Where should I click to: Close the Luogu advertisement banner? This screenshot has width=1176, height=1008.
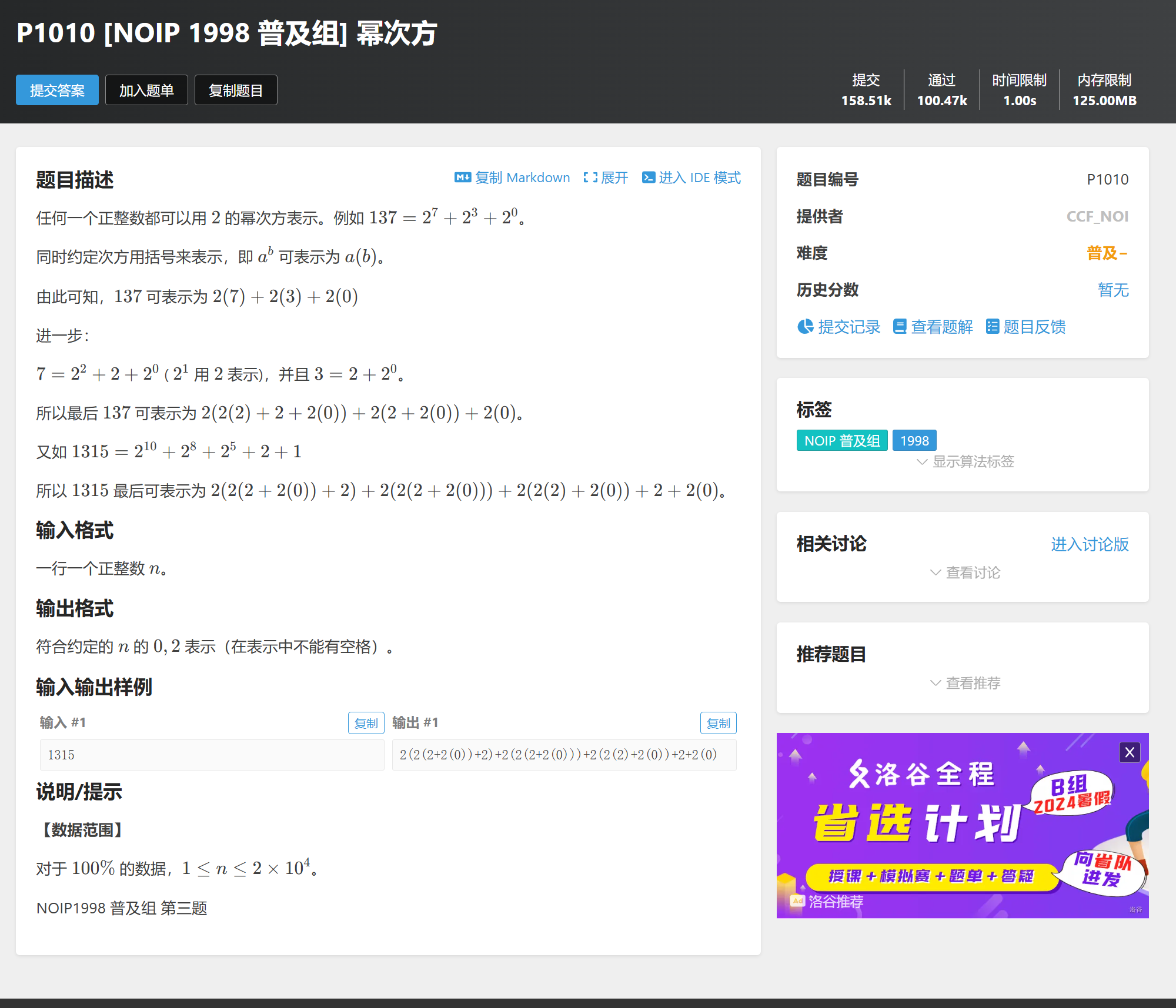(x=1129, y=752)
